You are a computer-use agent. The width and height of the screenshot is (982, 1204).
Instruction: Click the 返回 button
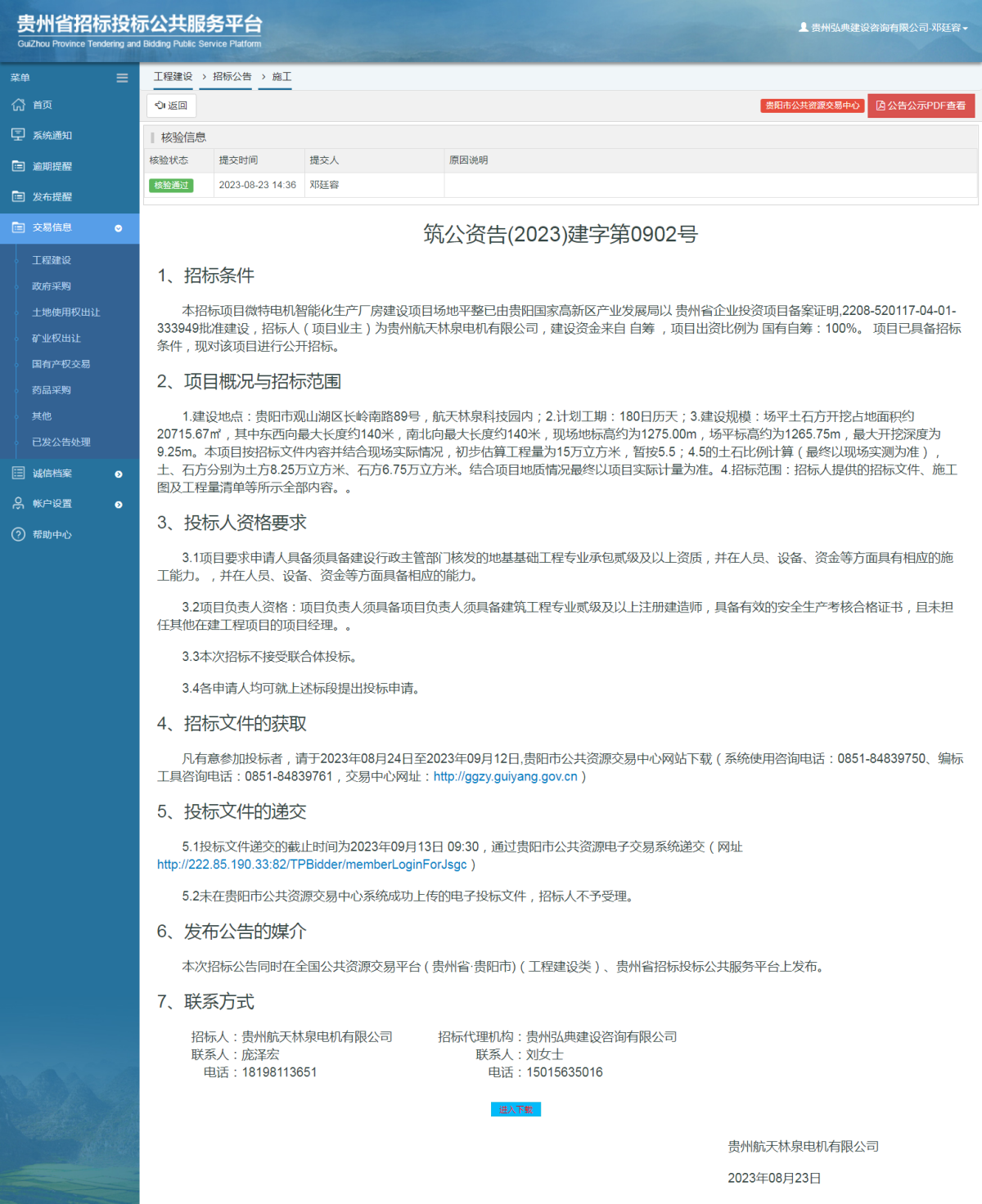(x=172, y=106)
